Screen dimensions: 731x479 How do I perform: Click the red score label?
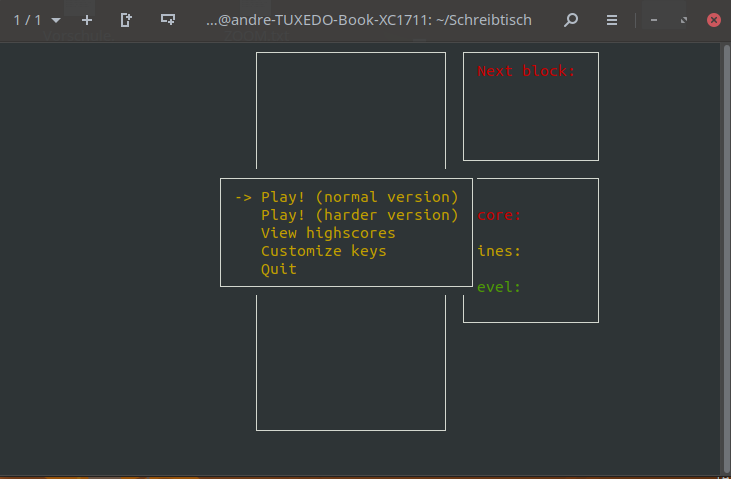pyautogui.click(x=500, y=215)
